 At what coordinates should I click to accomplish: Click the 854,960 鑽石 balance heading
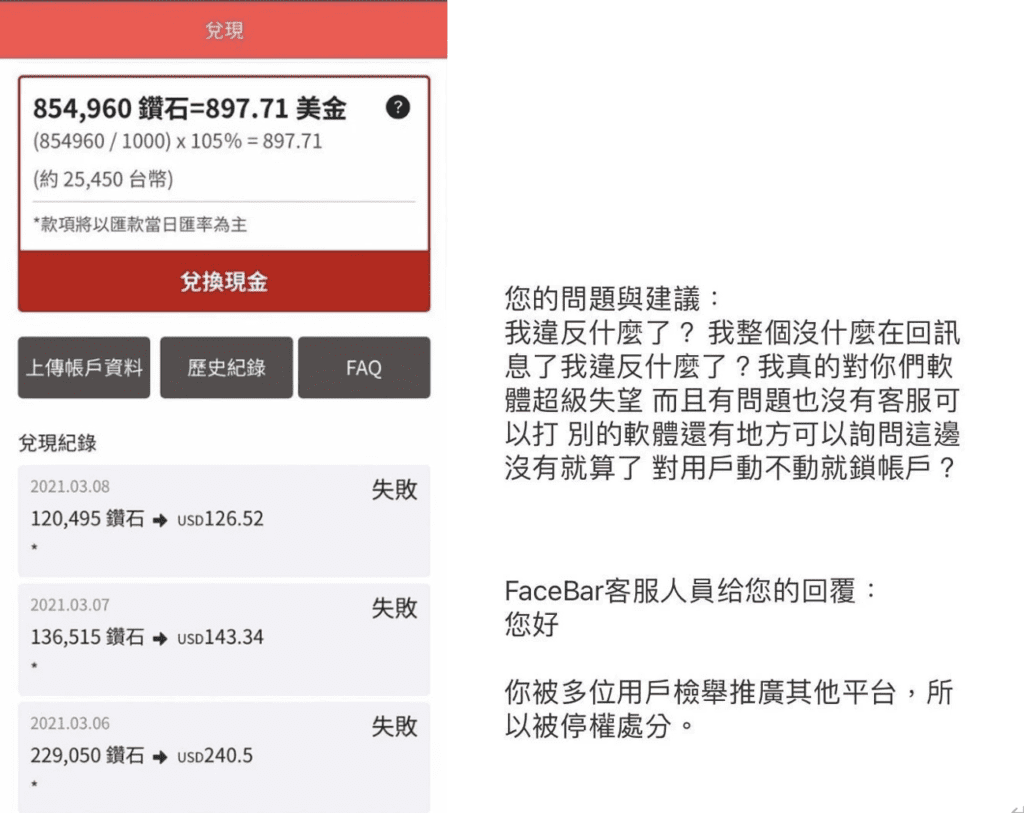tap(190, 108)
